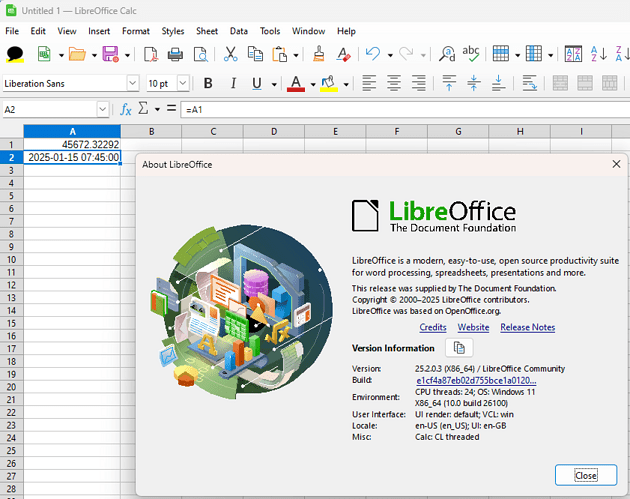Select the column A header

(72, 131)
